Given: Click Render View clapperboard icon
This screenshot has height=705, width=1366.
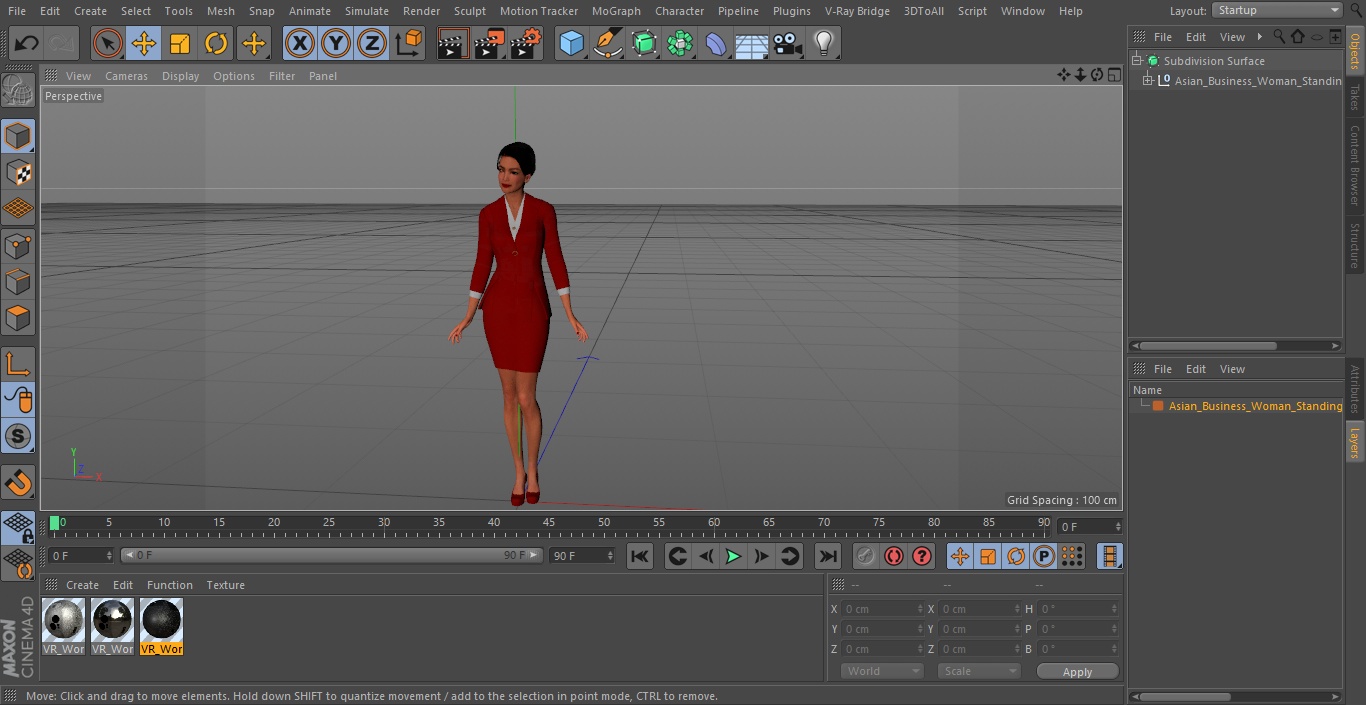Looking at the screenshot, I should pyautogui.click(x=453, y=44).
